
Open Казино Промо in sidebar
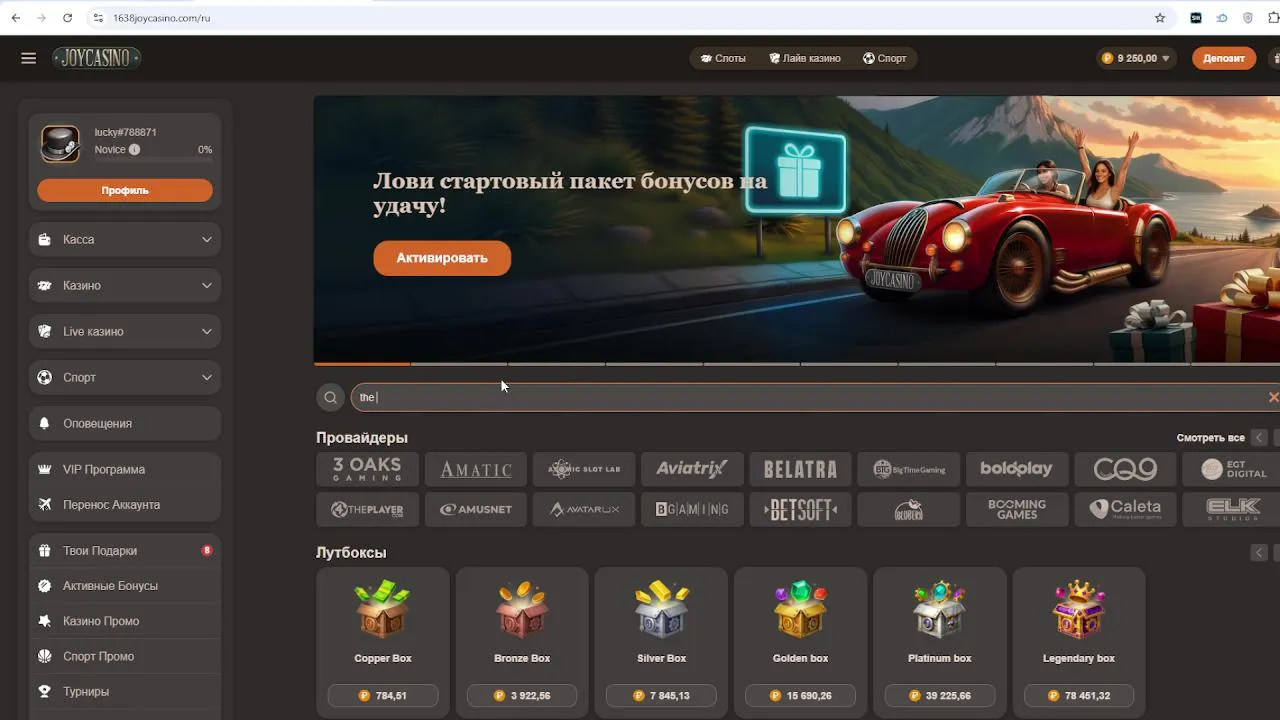(x=125, y=621)
